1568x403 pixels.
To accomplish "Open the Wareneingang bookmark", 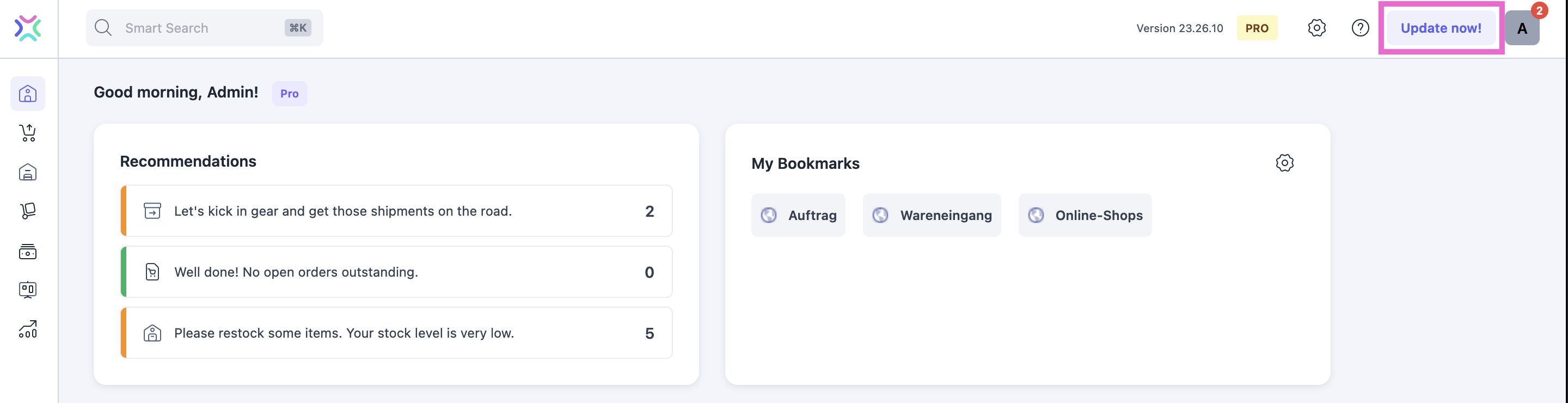I will 932,215.
